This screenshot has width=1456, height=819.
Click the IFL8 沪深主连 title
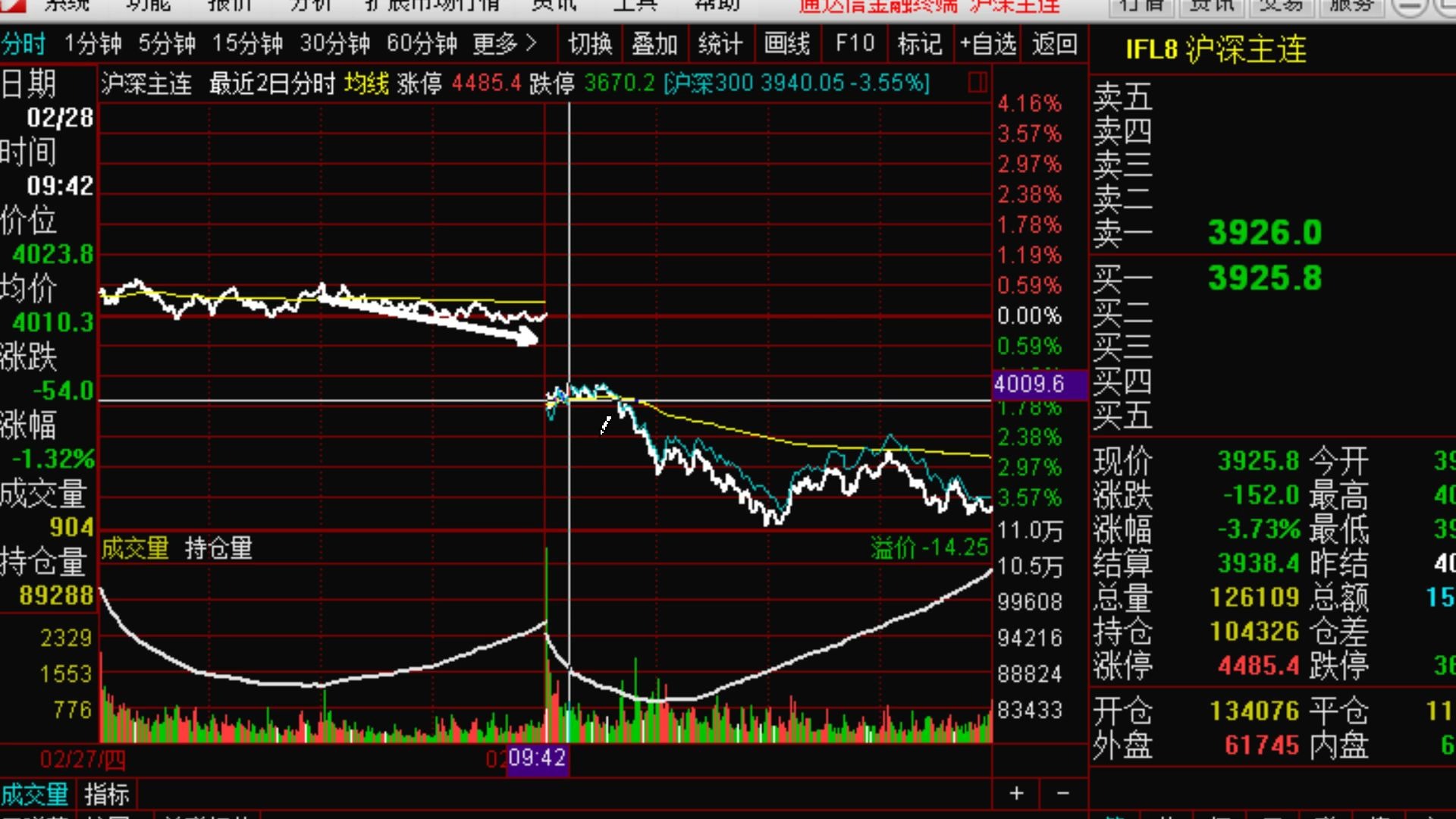tap(1216, 50)
